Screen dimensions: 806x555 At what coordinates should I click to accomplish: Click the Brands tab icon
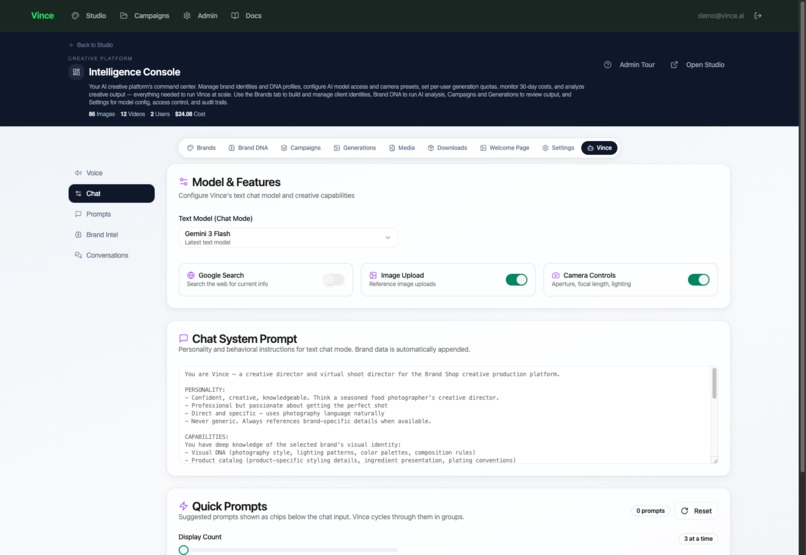(190, 148)
